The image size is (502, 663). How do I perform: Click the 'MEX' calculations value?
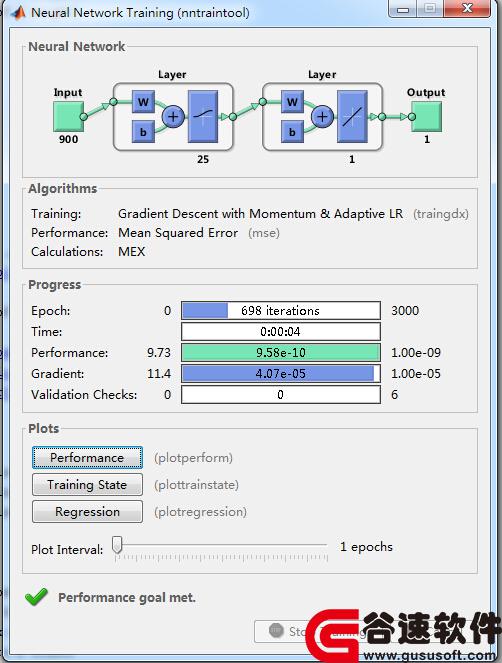(132, 252)
